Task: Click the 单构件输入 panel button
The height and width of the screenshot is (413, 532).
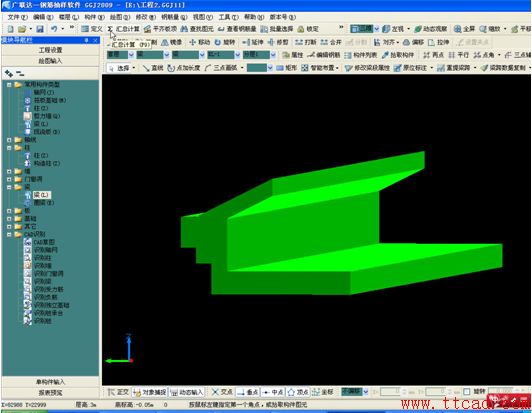Action: click(x=50, y=382)
